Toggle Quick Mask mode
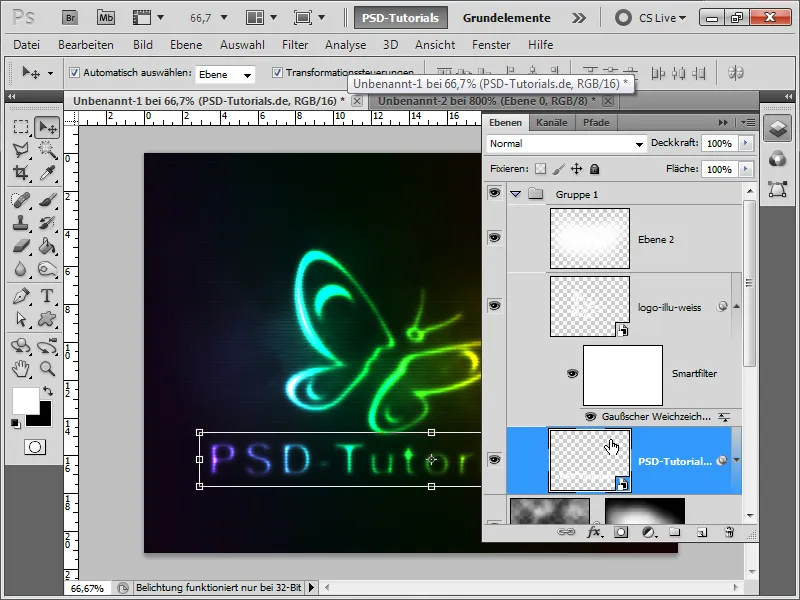Image resolution: width=800 pixels, height=600 pixels. click(35, 447)
